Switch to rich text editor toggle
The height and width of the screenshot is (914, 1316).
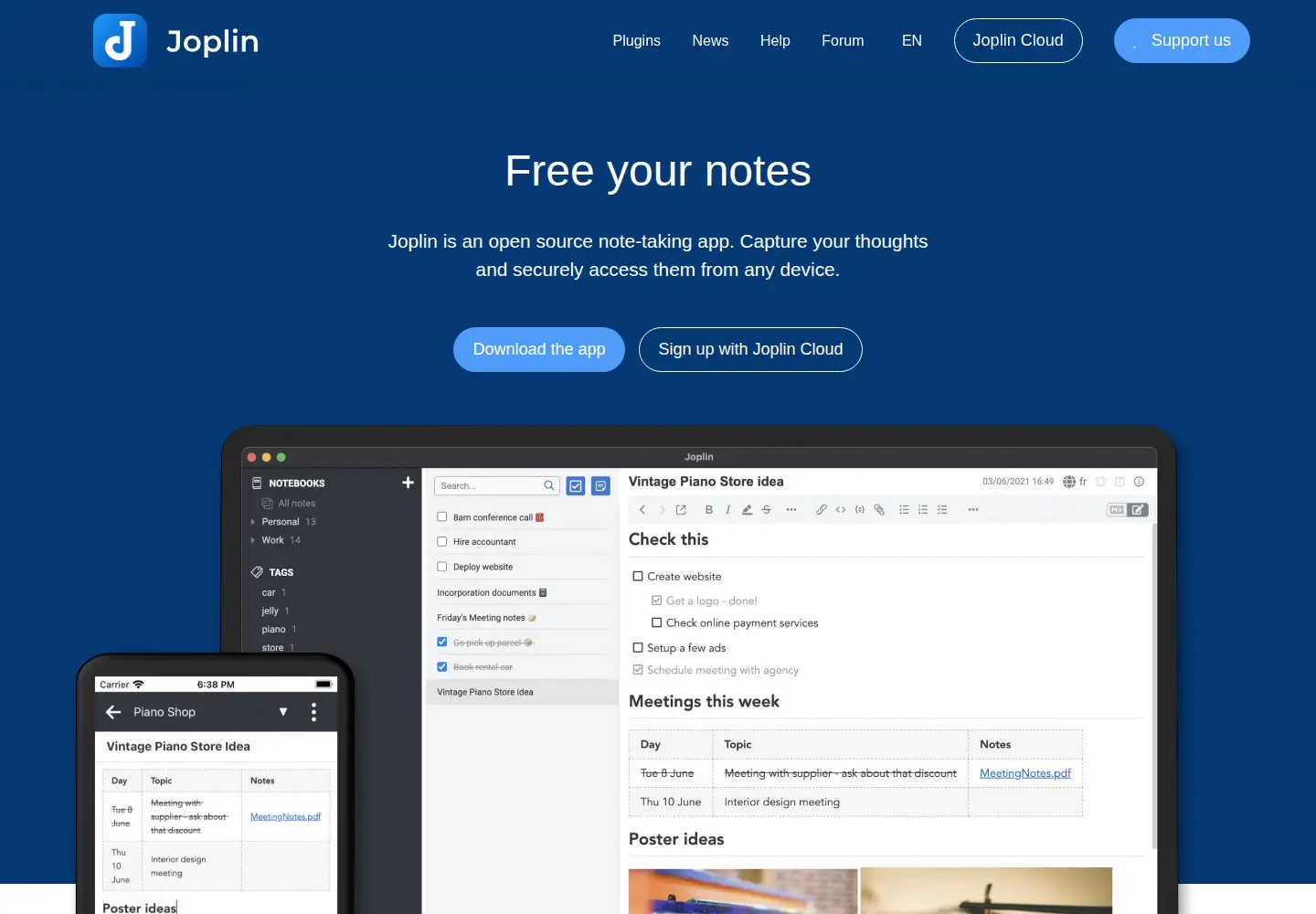(x=1138, y=510)
